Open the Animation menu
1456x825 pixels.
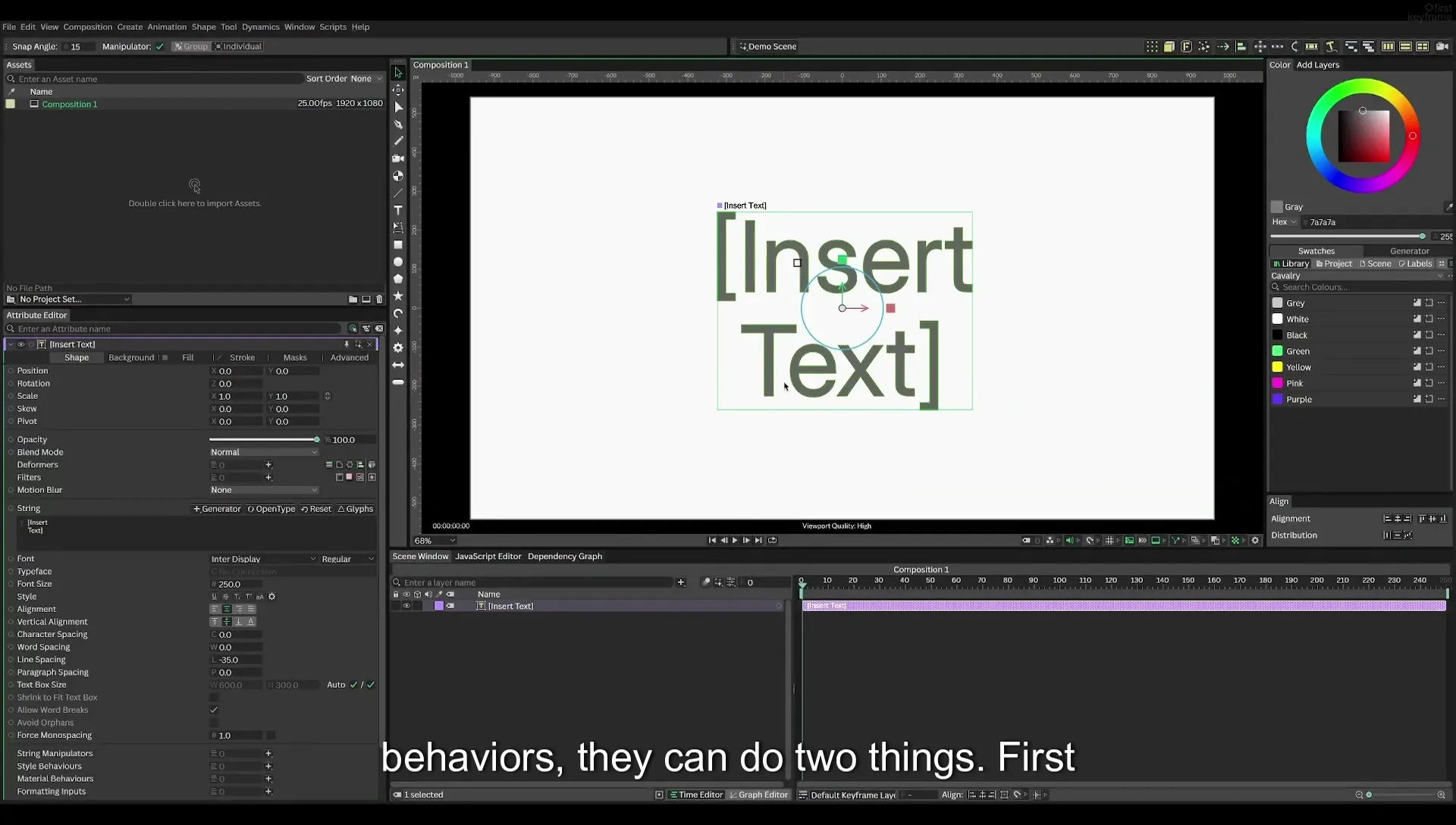[x=167, y=27]
